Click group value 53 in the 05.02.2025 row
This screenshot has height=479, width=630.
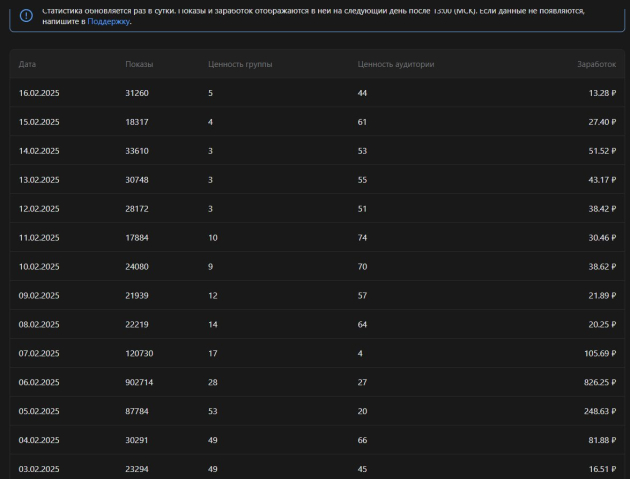213,411
